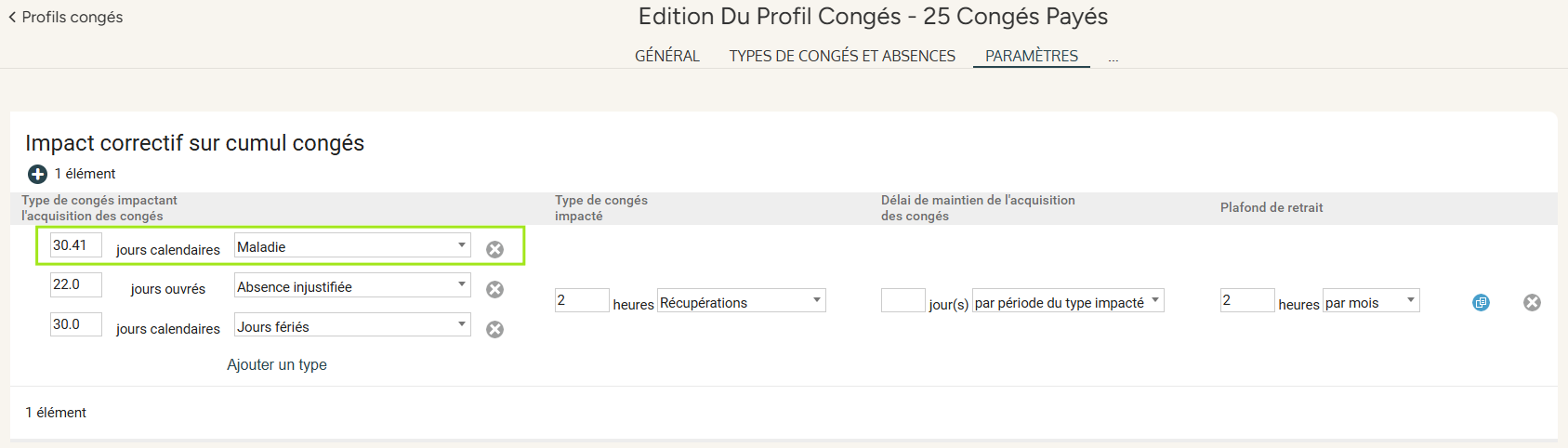Screen dimensions: 1568x448
Task: Duplicate the impact rule with copy icon
Action: (x=1481, y=302)
